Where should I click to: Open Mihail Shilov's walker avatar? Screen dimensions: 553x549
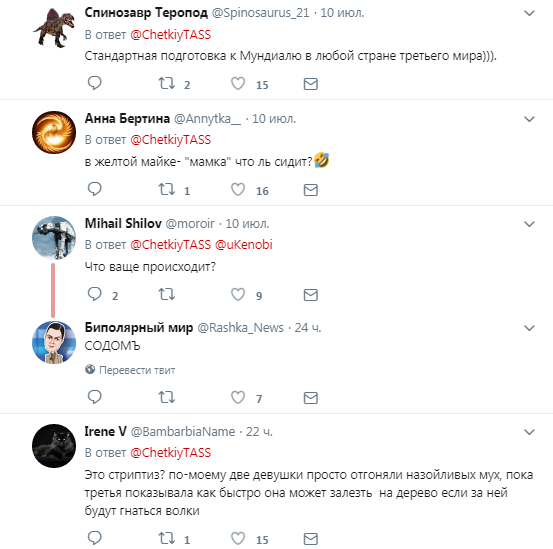[54, 238]
